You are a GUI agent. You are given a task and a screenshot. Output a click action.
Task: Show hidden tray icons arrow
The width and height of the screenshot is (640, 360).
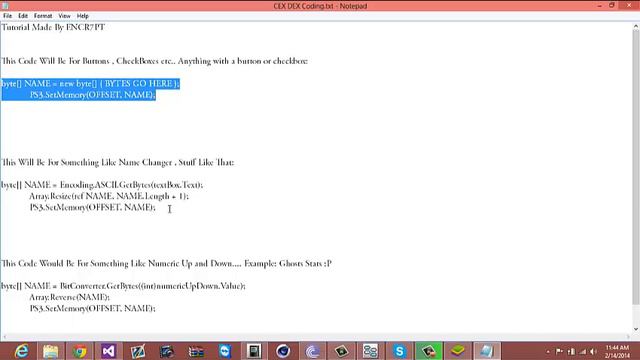coord(548,351)
